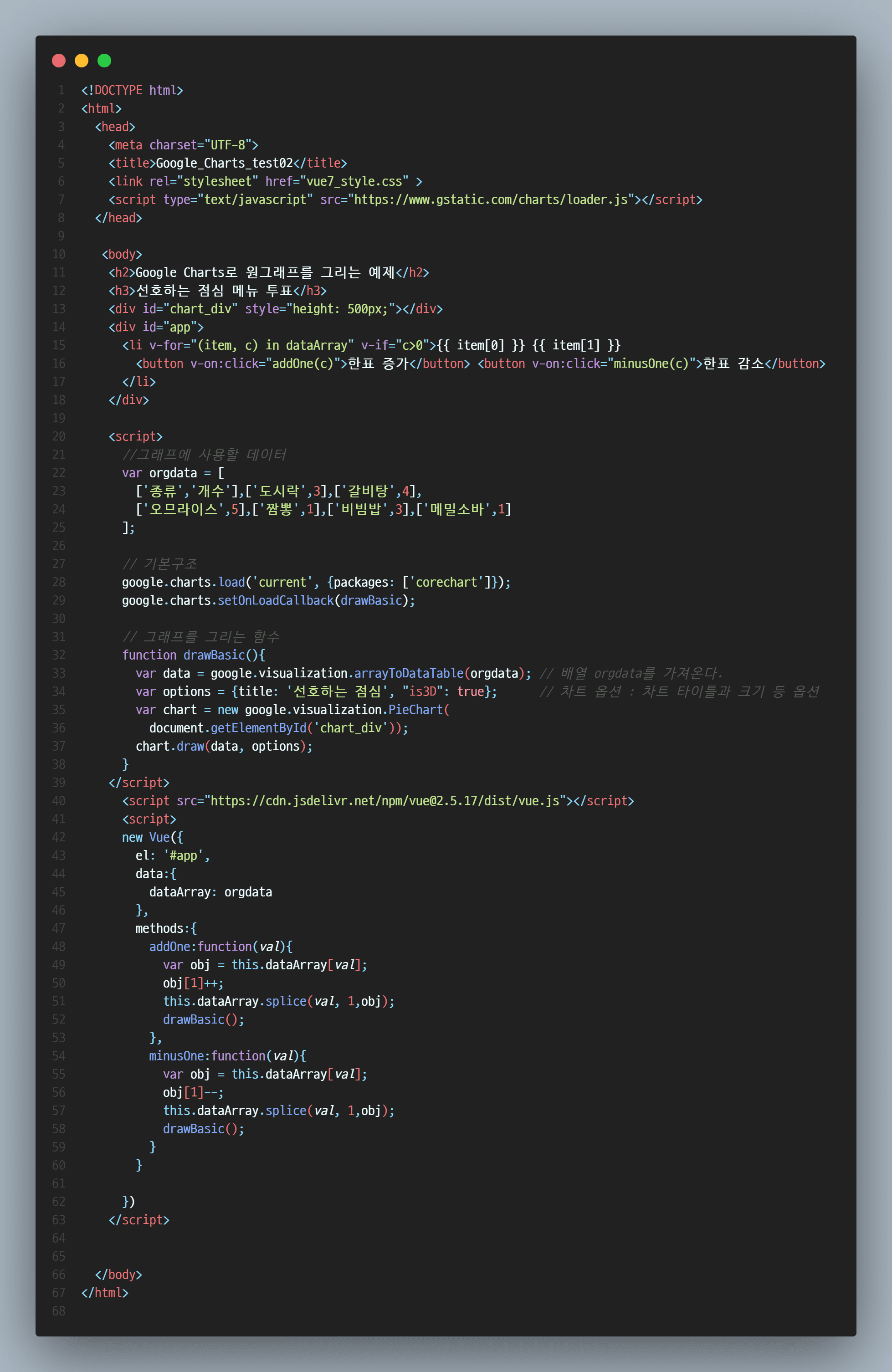
Task: Click the "new Vue({" line
Action: (152, 838)
